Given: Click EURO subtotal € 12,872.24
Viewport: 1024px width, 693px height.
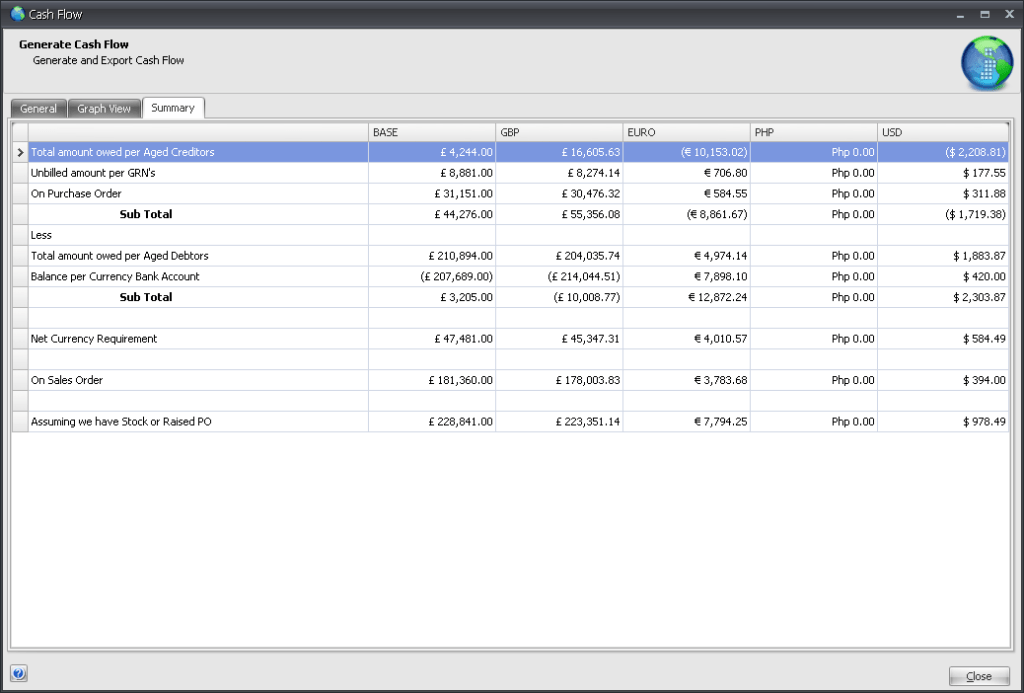Looking at the screenshot, I should [686, 297].
